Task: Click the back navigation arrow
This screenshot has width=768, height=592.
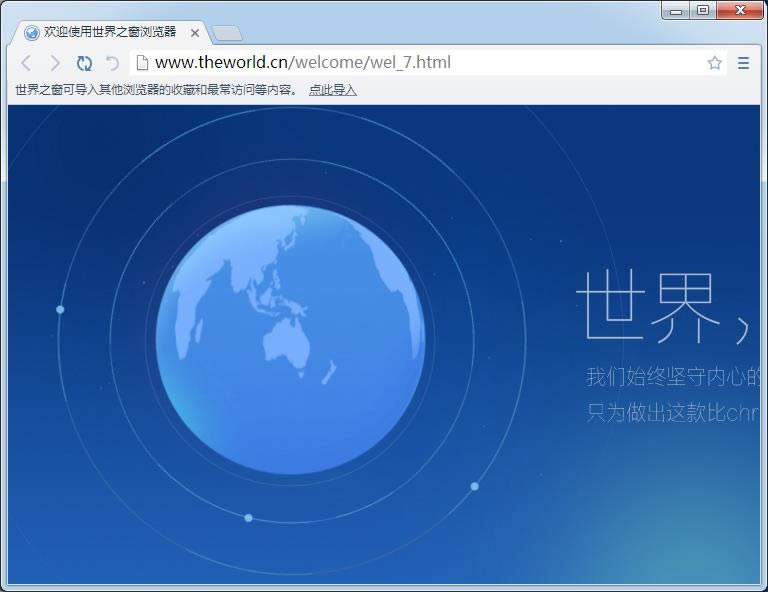Action: point(26,63)
